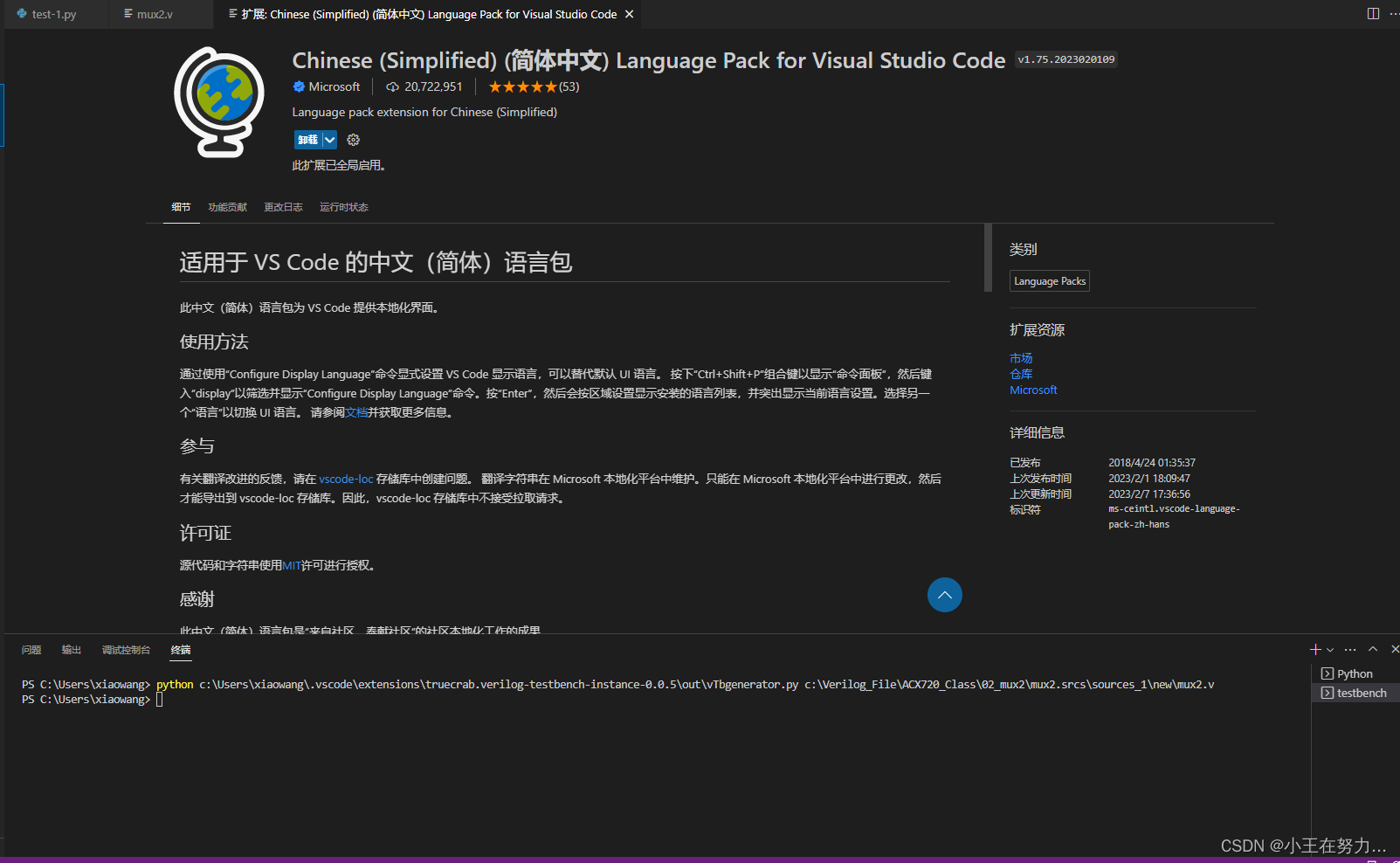
Task: Click the published date 2018/4/24 01:35:37
Action: 1152,462
